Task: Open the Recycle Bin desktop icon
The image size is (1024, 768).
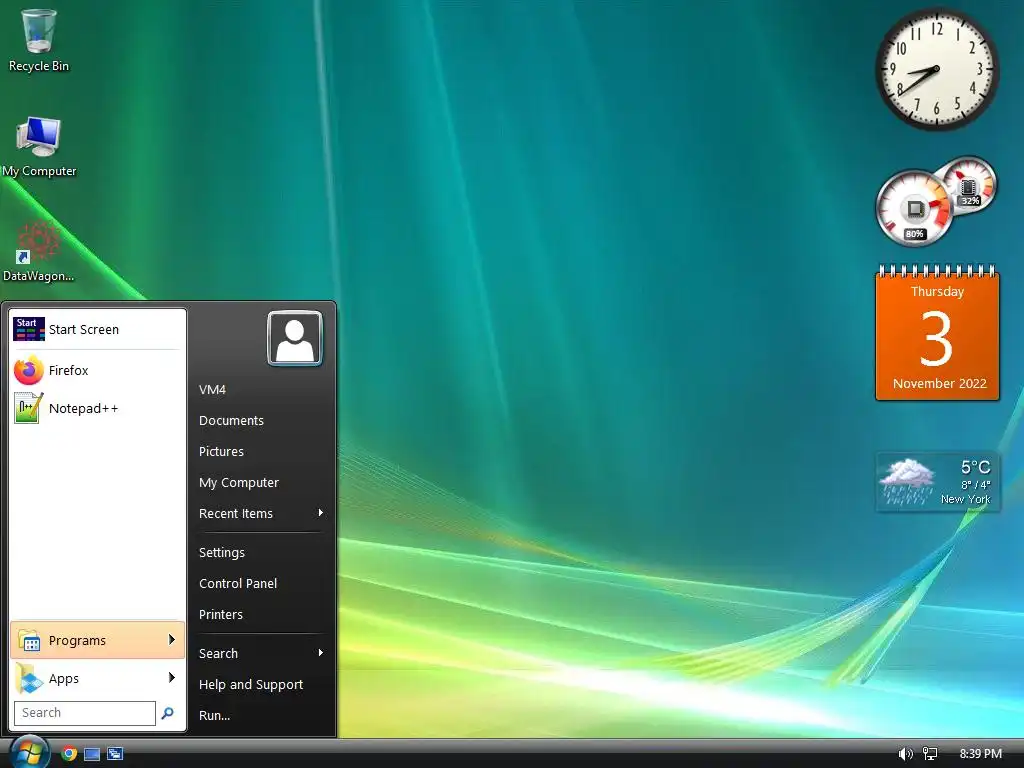Action: tap(39, 40)
